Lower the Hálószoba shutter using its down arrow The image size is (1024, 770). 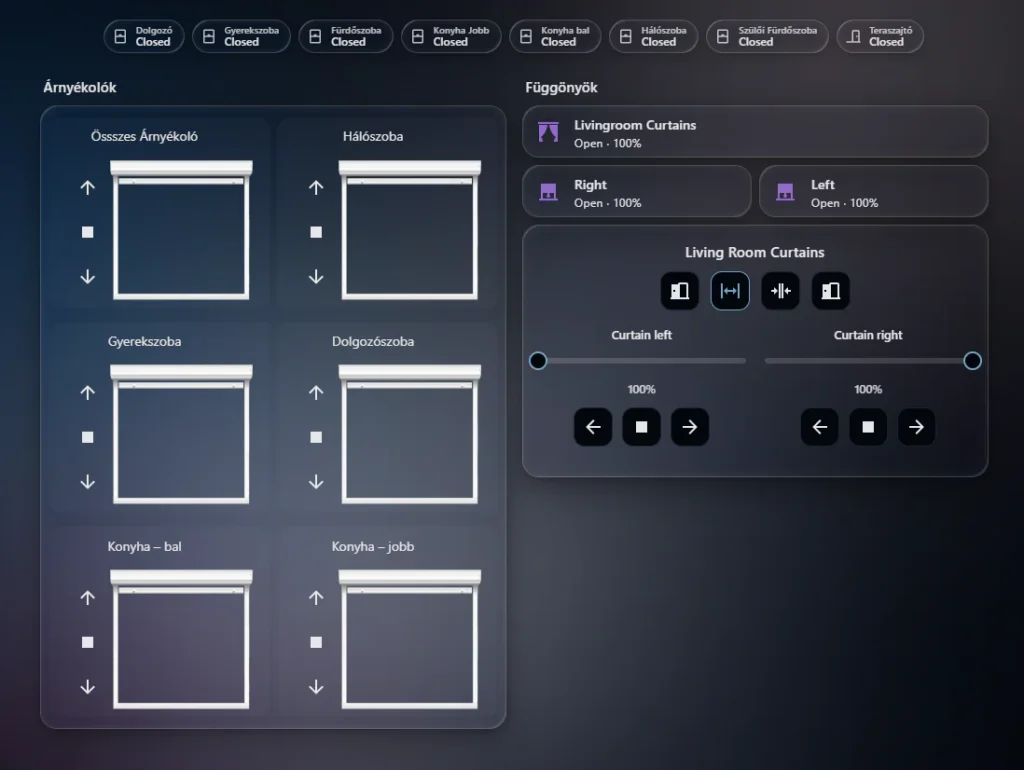click(x=316, y=277)
